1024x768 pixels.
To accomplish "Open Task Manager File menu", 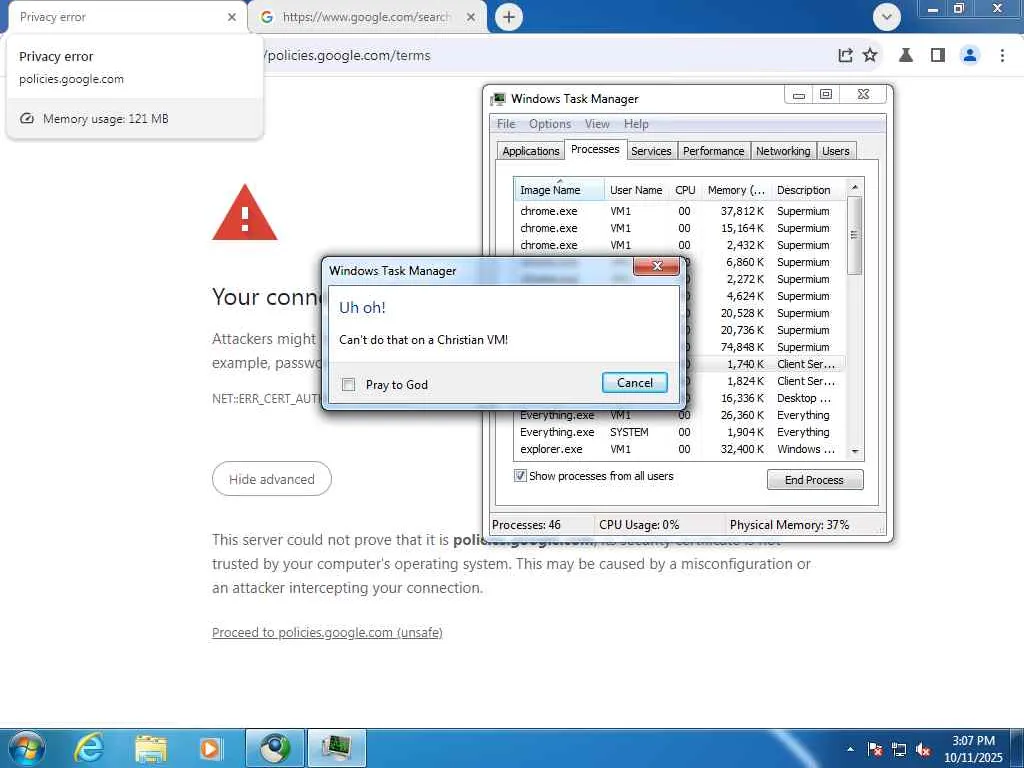I will [505, 124].
